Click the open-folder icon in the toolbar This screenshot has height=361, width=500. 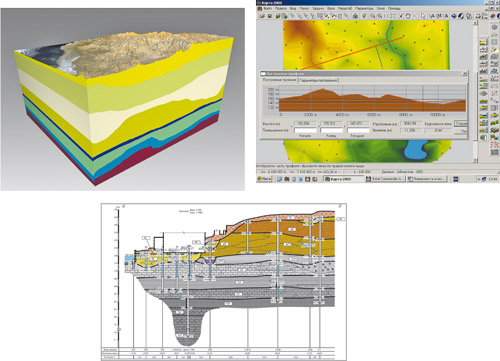[262, 16]
